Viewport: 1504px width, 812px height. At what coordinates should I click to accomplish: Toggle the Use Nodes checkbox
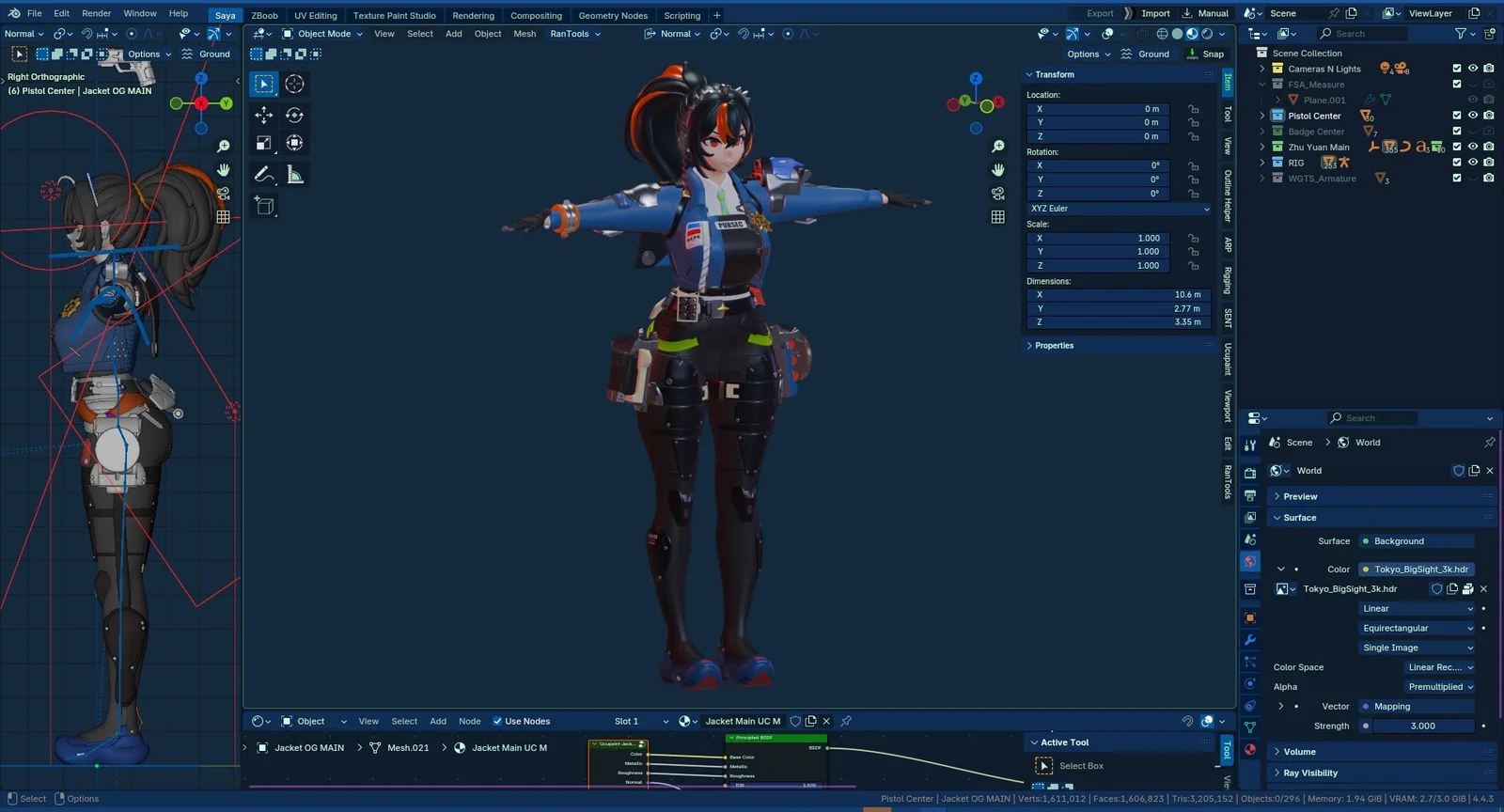tap(497, 722)
